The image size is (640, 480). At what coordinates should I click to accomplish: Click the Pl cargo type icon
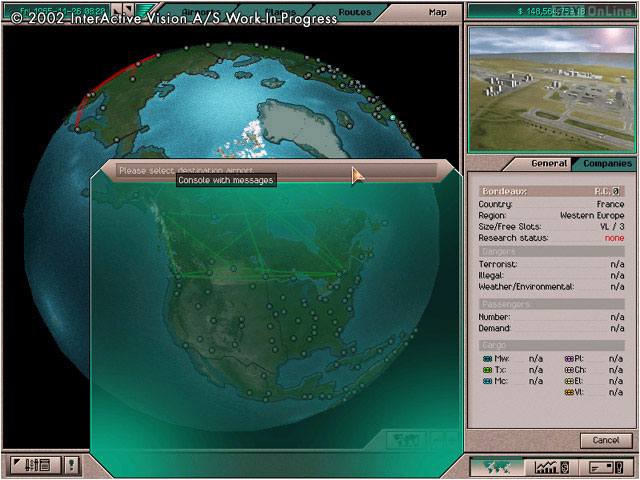point(569,359)
